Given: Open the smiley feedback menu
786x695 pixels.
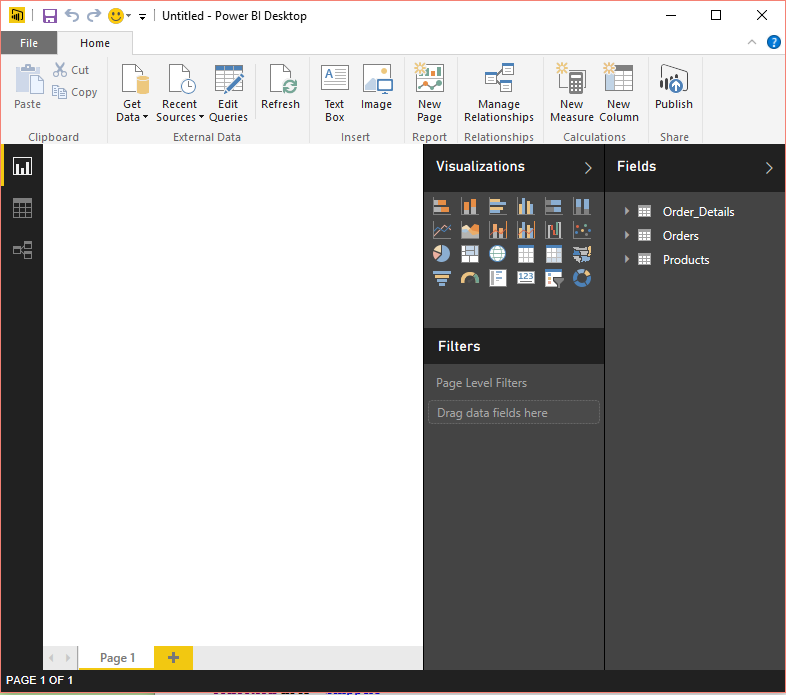Looking at the screenshot, I should click(119, 16).
